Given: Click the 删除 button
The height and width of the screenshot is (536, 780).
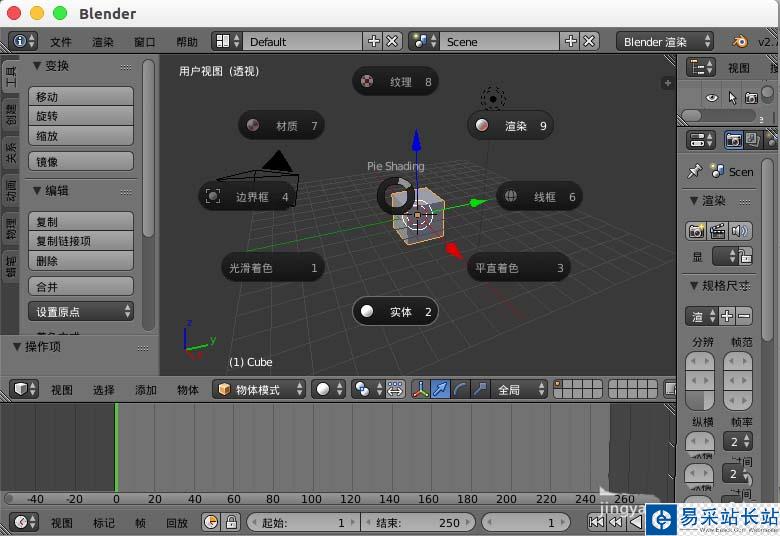Looking at the screenshot, I should [x=81, y=260].
